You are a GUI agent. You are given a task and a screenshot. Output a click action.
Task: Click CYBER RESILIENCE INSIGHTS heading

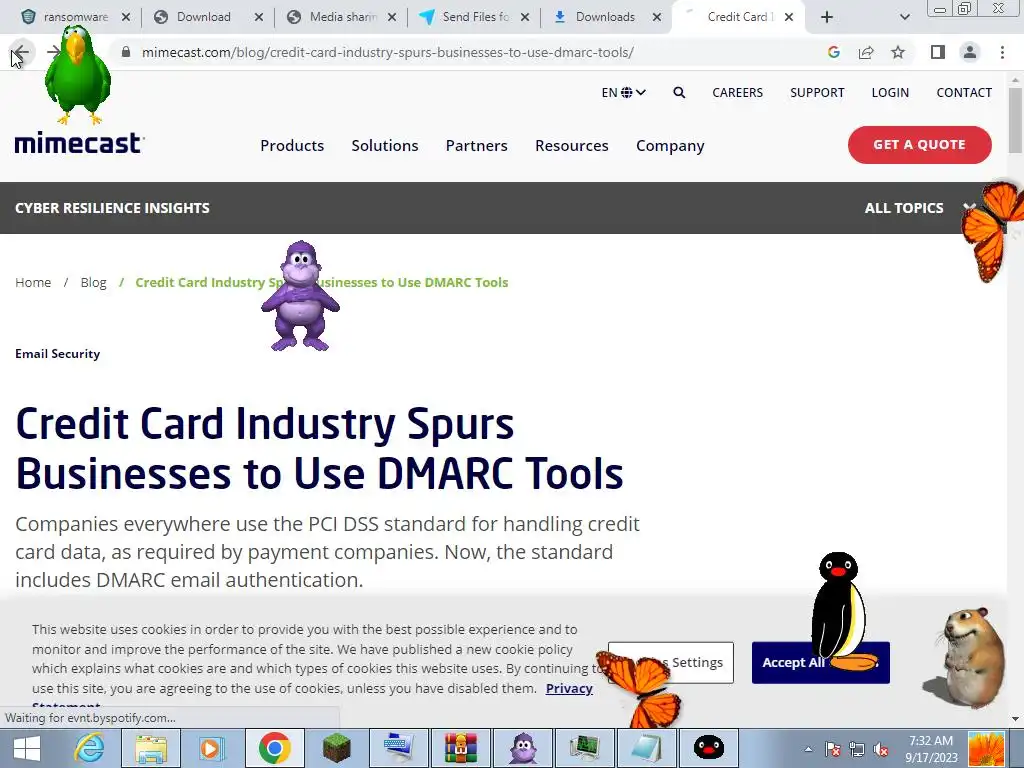pos(112,208)
